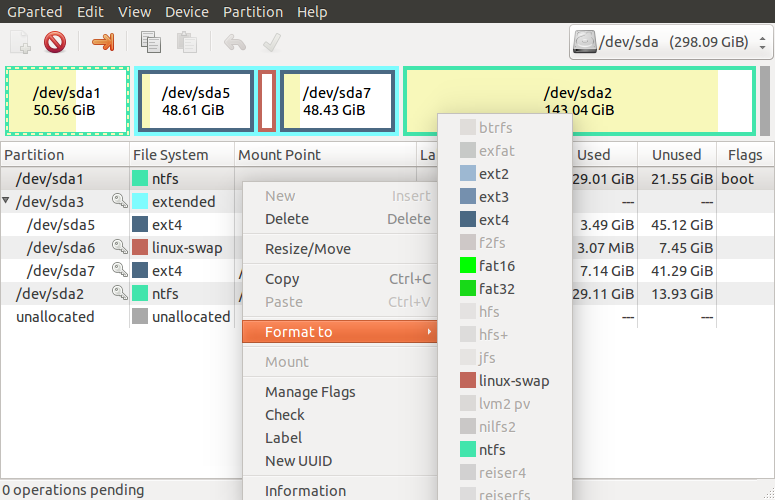
Task: Sort by the Partition column header
Action: point(65,155)
